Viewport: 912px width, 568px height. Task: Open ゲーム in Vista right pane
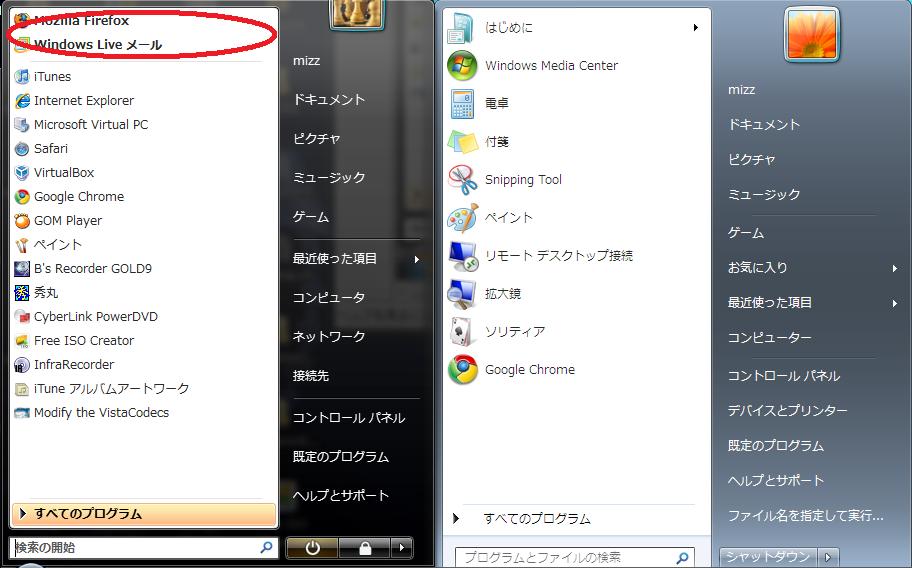coord(311,217)
